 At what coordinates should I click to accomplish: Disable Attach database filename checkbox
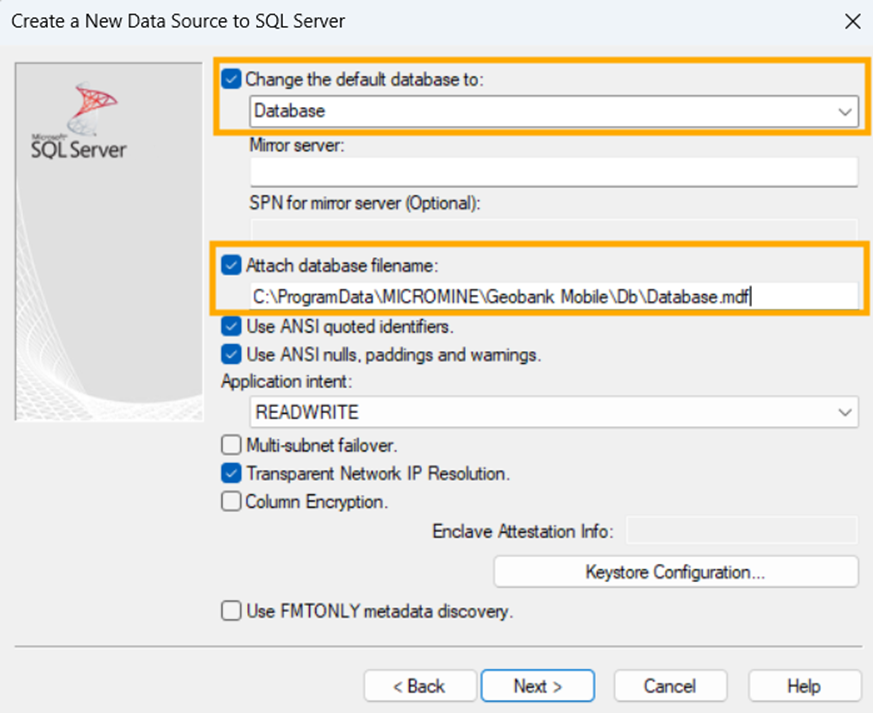232,266
